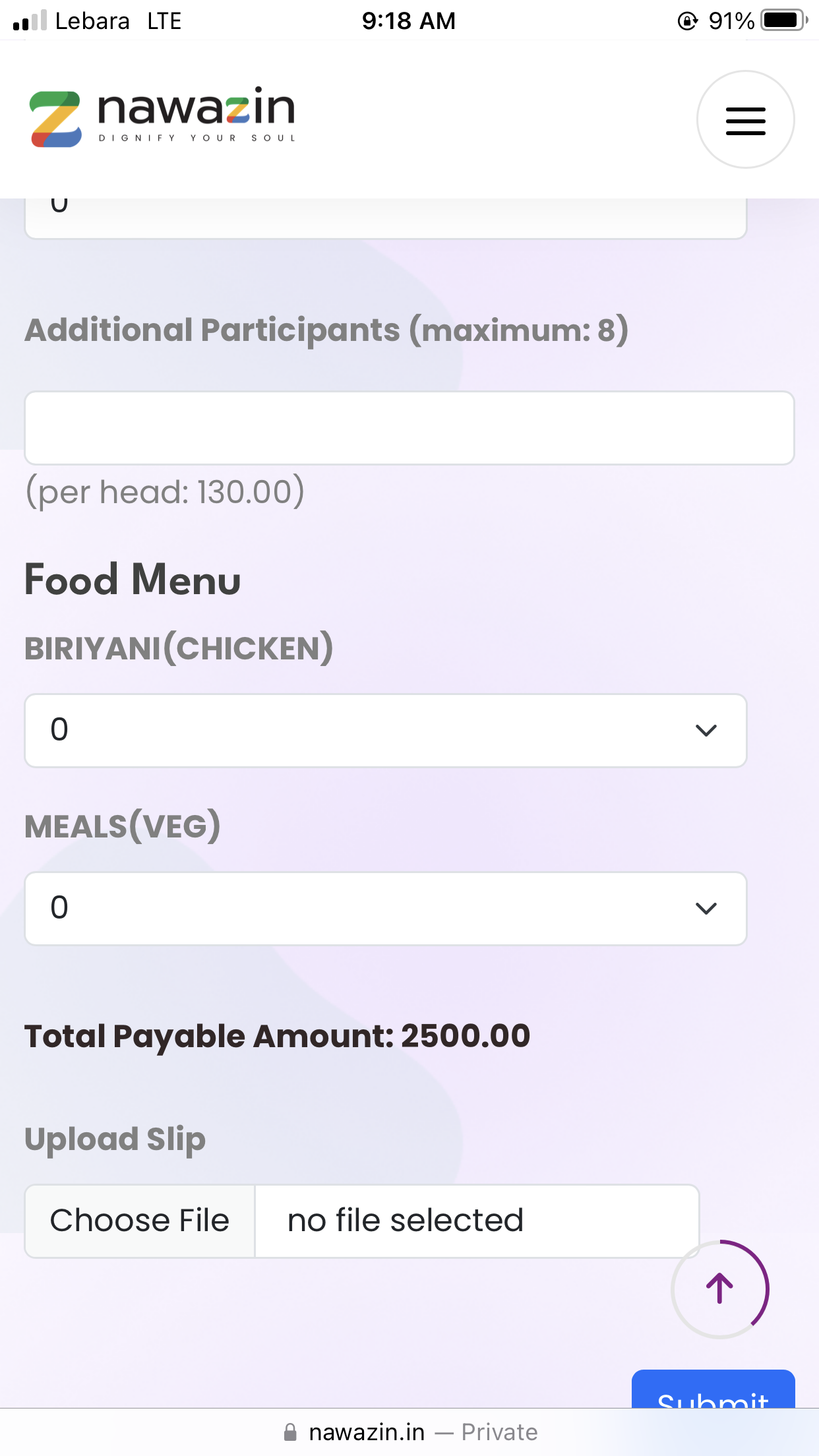
Task: Click the nawazin wordmark text in header
Action: (x=197, y=110)
